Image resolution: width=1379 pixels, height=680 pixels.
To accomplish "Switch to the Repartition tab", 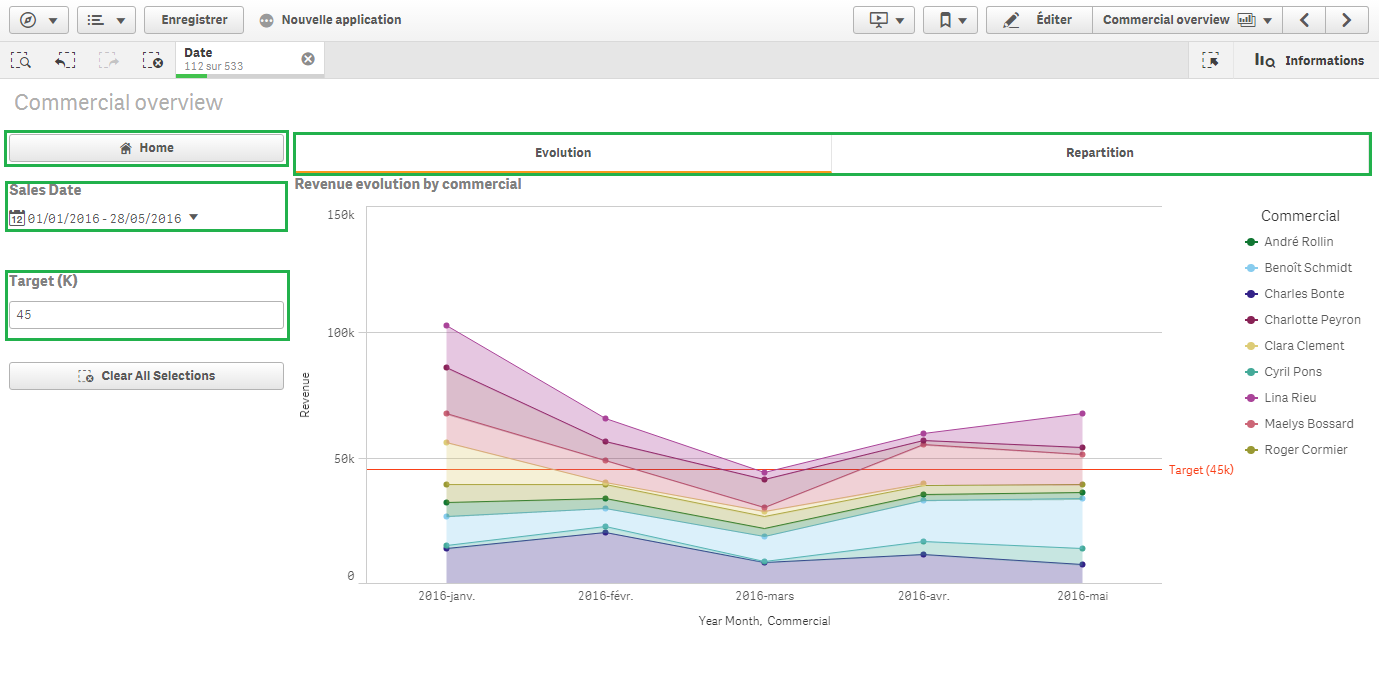I will click(1100, 153).
